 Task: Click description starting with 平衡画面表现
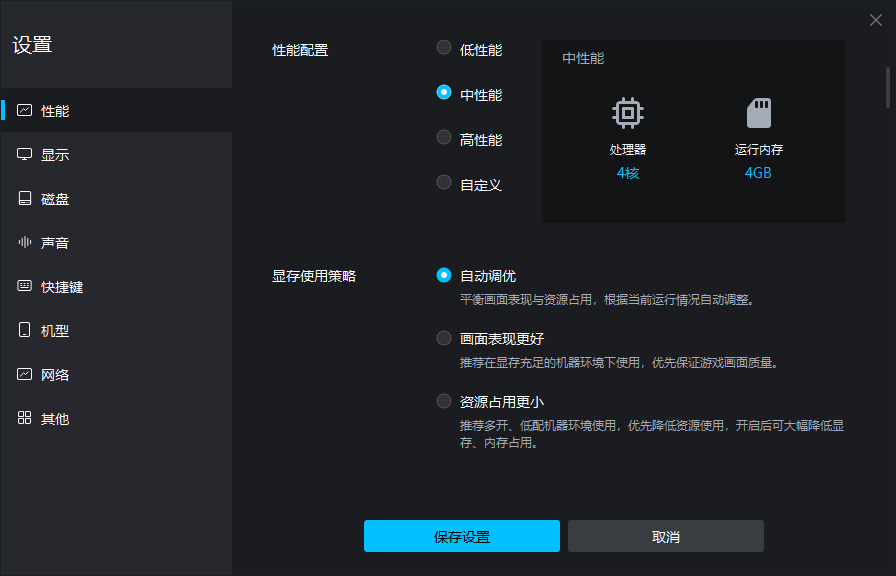tap(608, 299)
